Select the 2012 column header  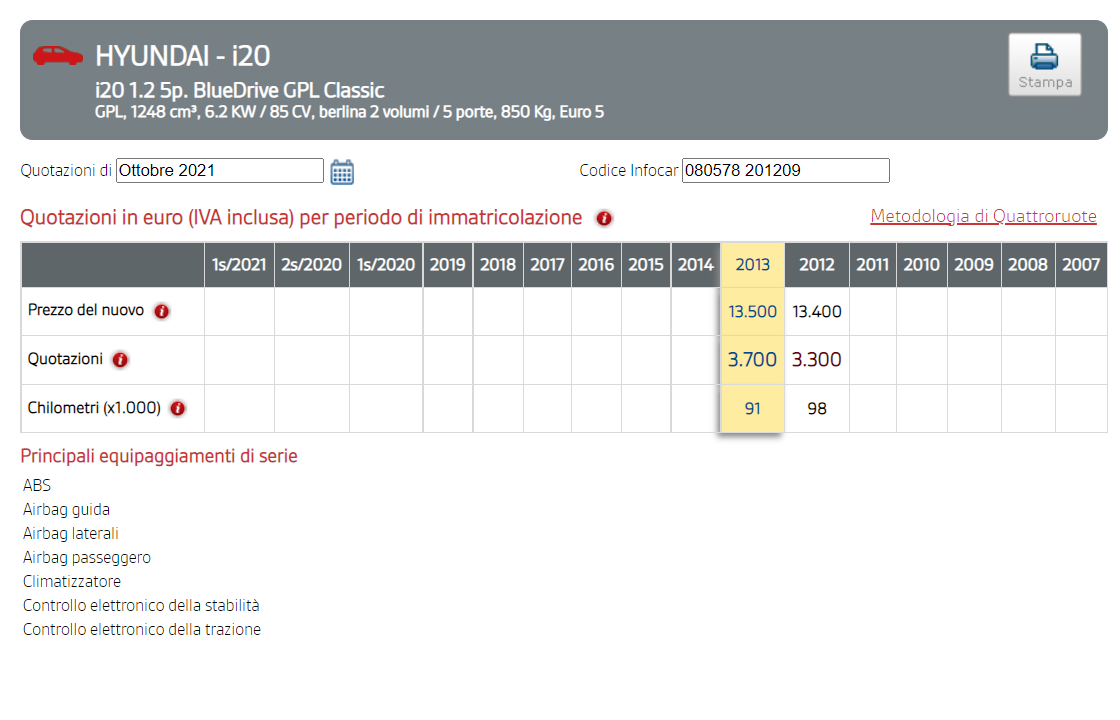point(817,265)
